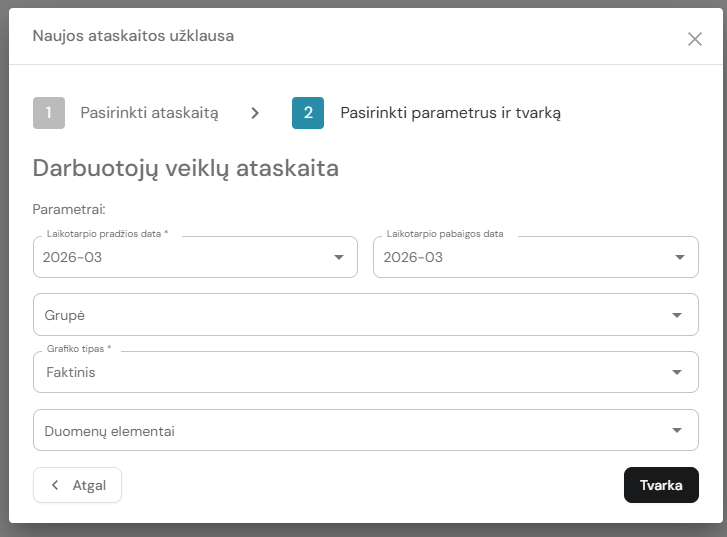Click inside the Grupė field

point(350,315)
